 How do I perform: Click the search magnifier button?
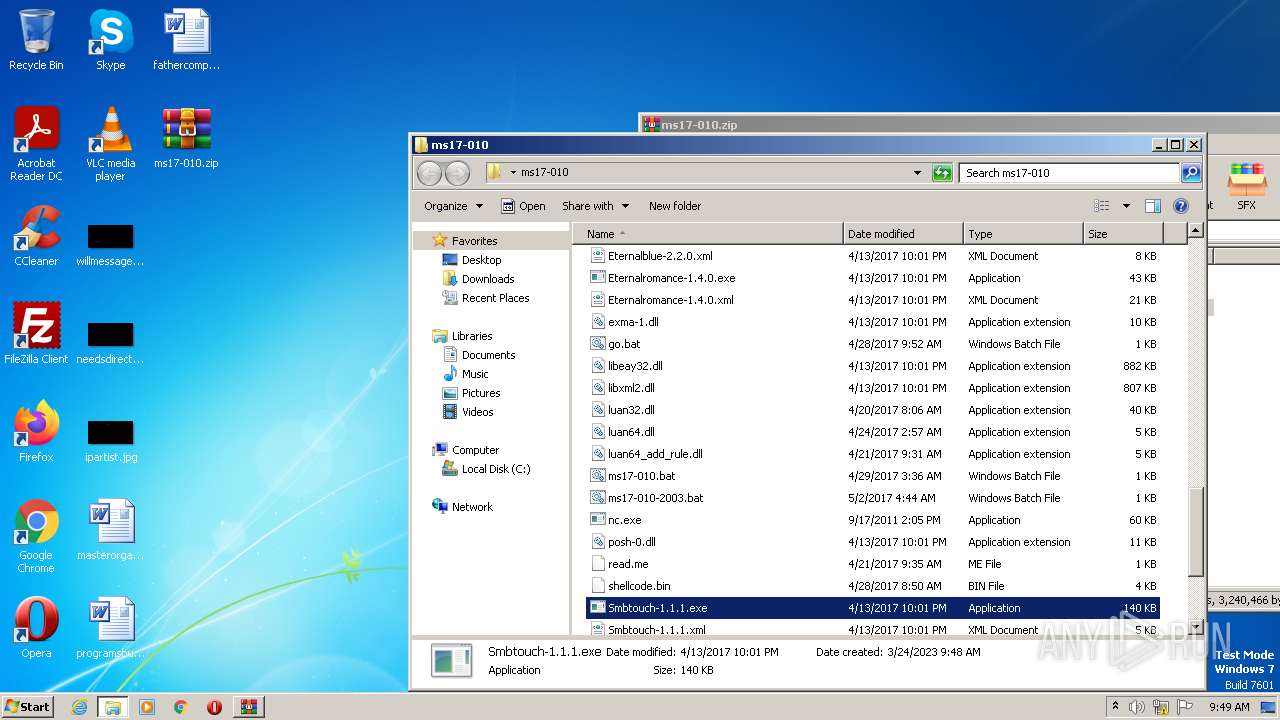tap(1190, 173)
